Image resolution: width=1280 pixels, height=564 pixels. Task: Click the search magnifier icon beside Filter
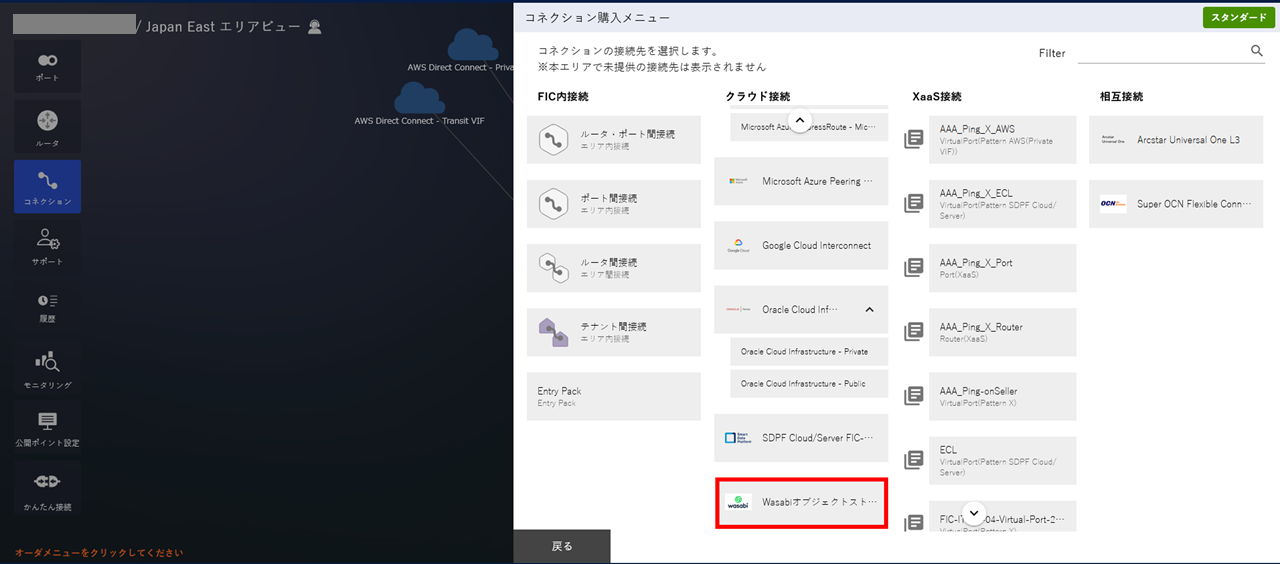coord(1257,51)
